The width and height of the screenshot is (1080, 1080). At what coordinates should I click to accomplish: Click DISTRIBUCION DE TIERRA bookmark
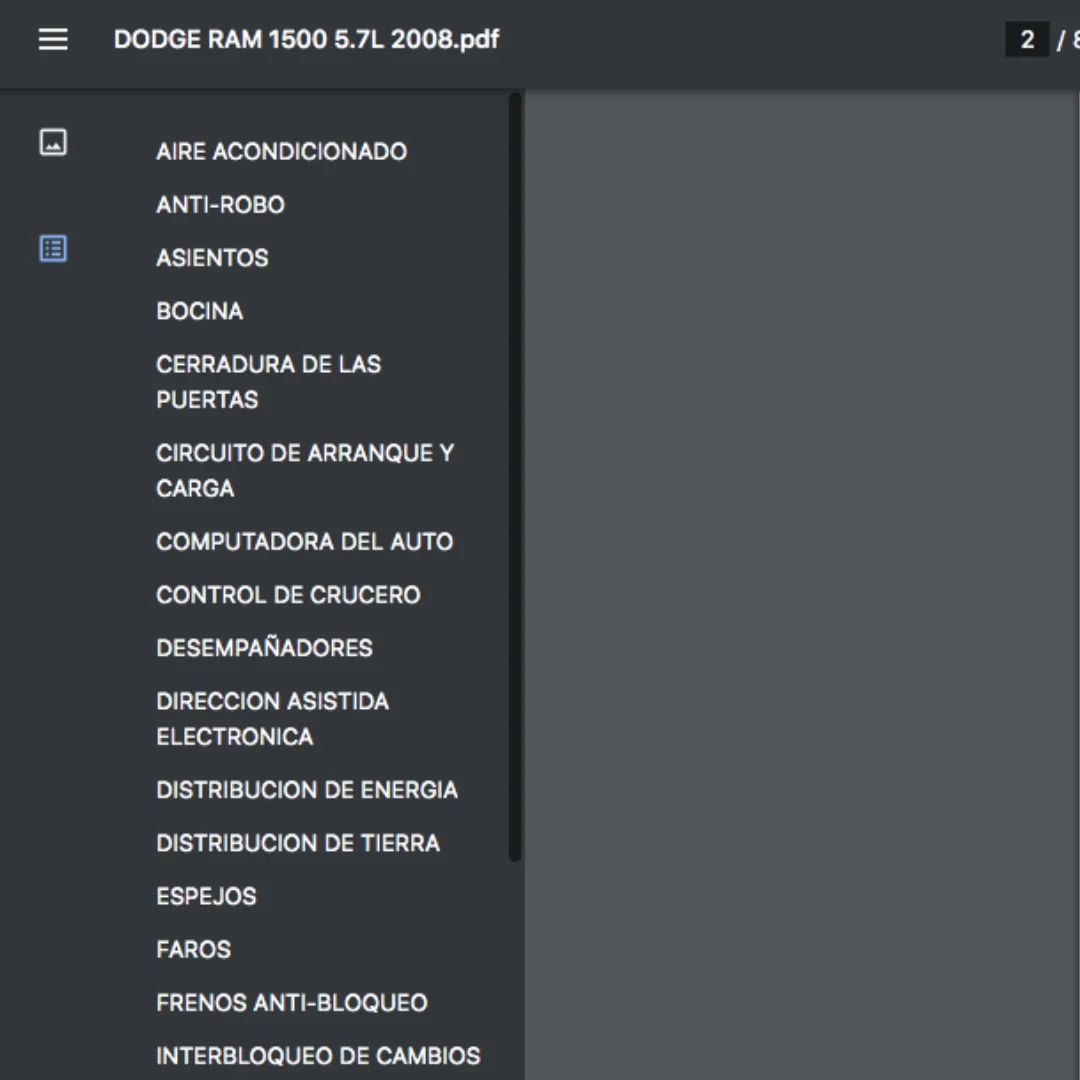click(x=297, y=843)
